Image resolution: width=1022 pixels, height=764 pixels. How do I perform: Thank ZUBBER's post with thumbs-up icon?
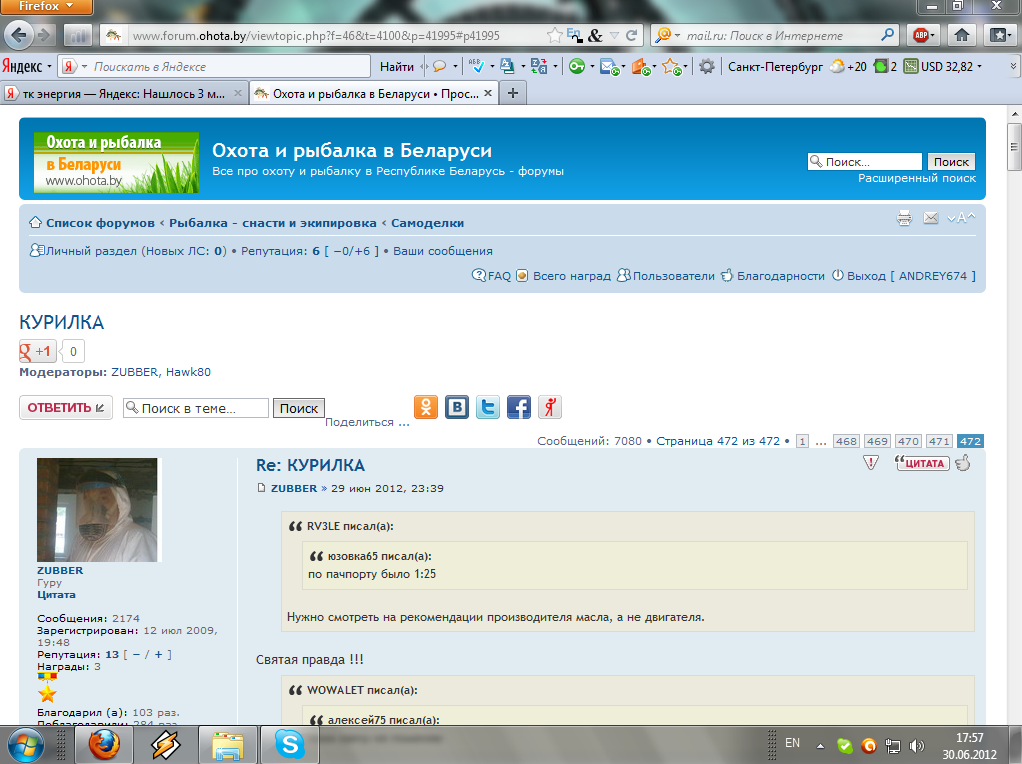pyautogui.click(x=963, y=462)
